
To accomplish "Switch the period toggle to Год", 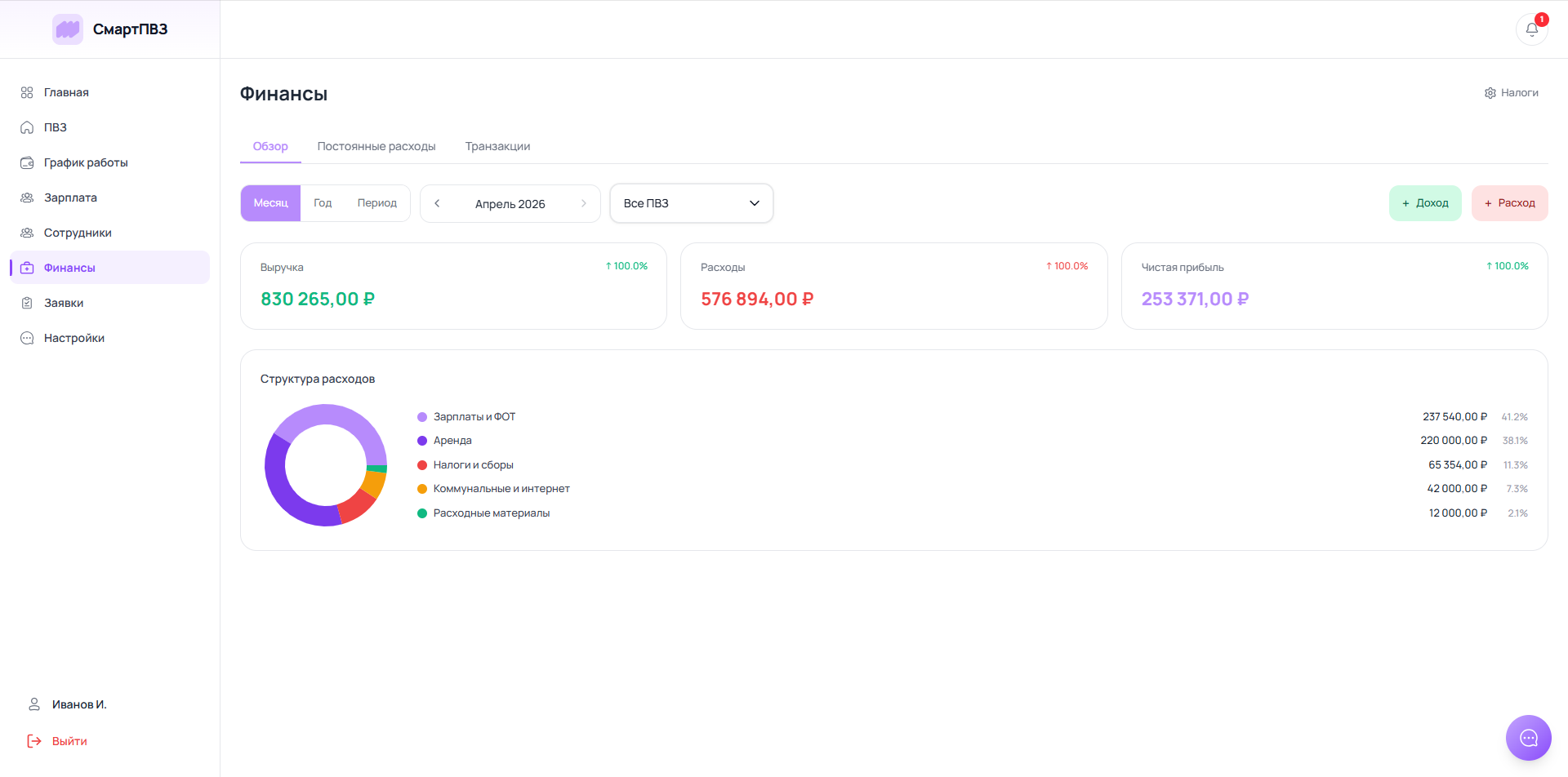I will (x=323, y=203).
